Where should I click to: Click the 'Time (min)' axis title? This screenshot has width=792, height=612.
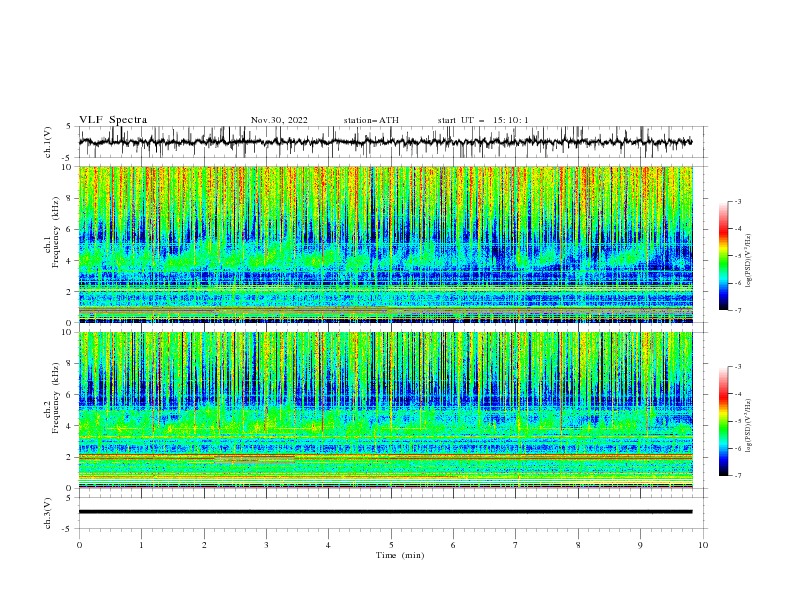(400, 555)
